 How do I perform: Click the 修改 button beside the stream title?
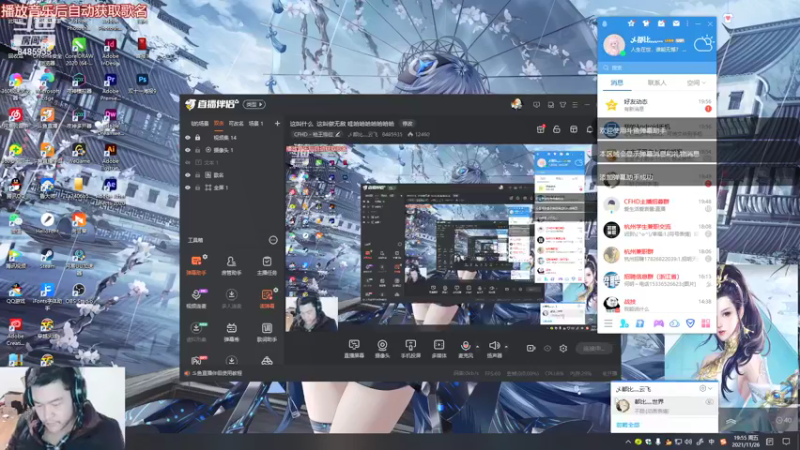[x=407, y=123]
